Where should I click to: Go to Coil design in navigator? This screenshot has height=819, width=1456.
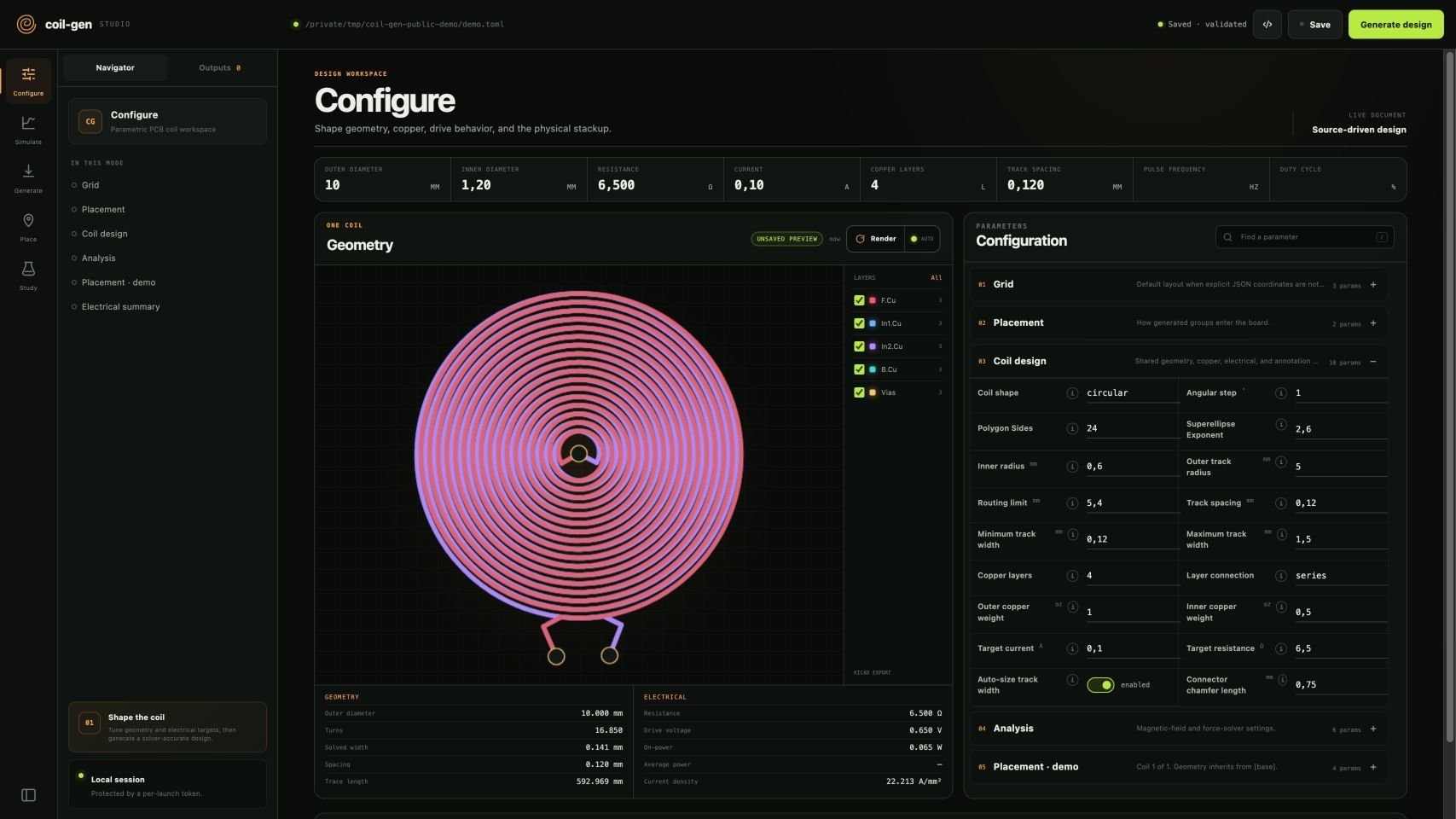104,234
